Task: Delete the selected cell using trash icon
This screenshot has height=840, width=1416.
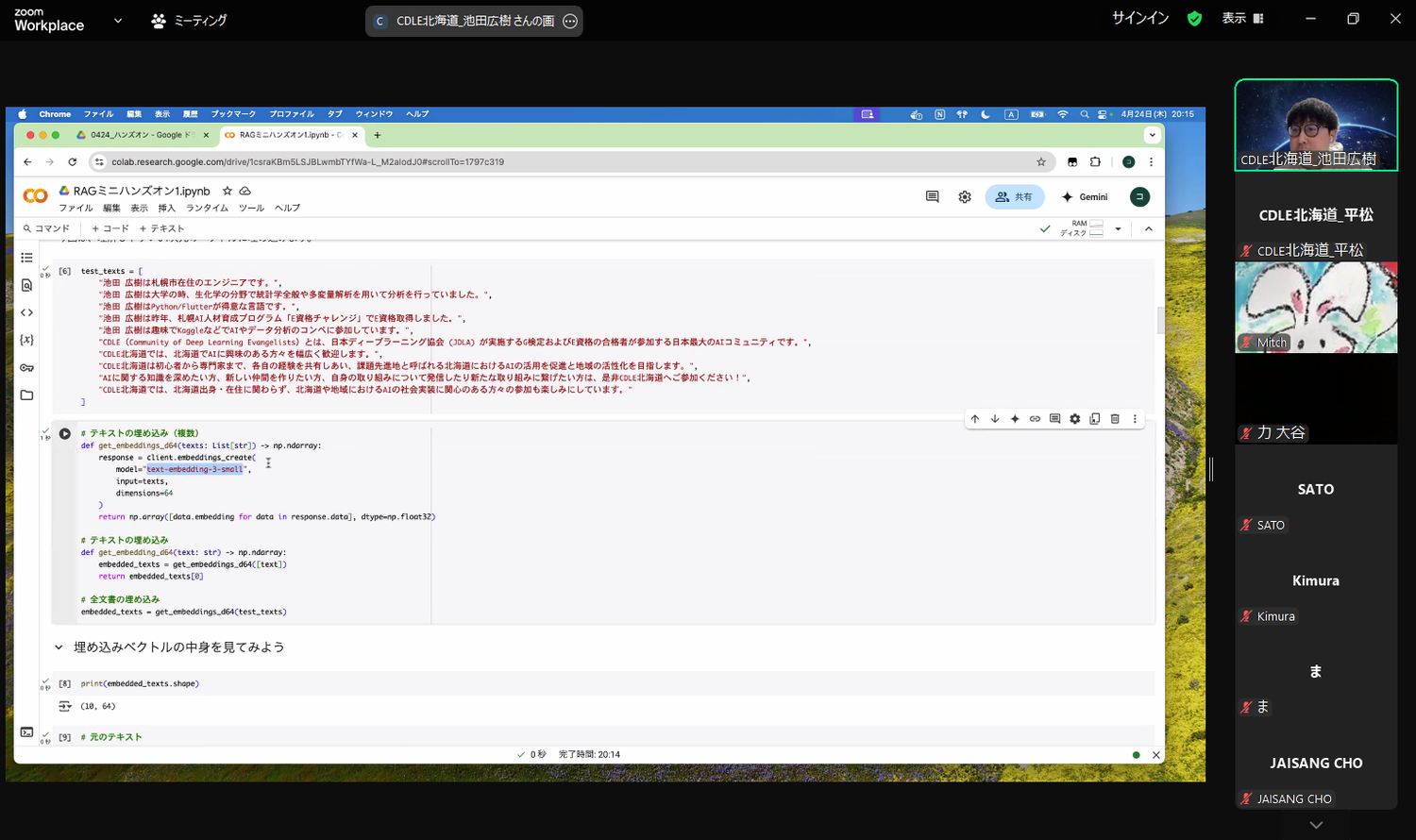Action: pos(1115,419)
